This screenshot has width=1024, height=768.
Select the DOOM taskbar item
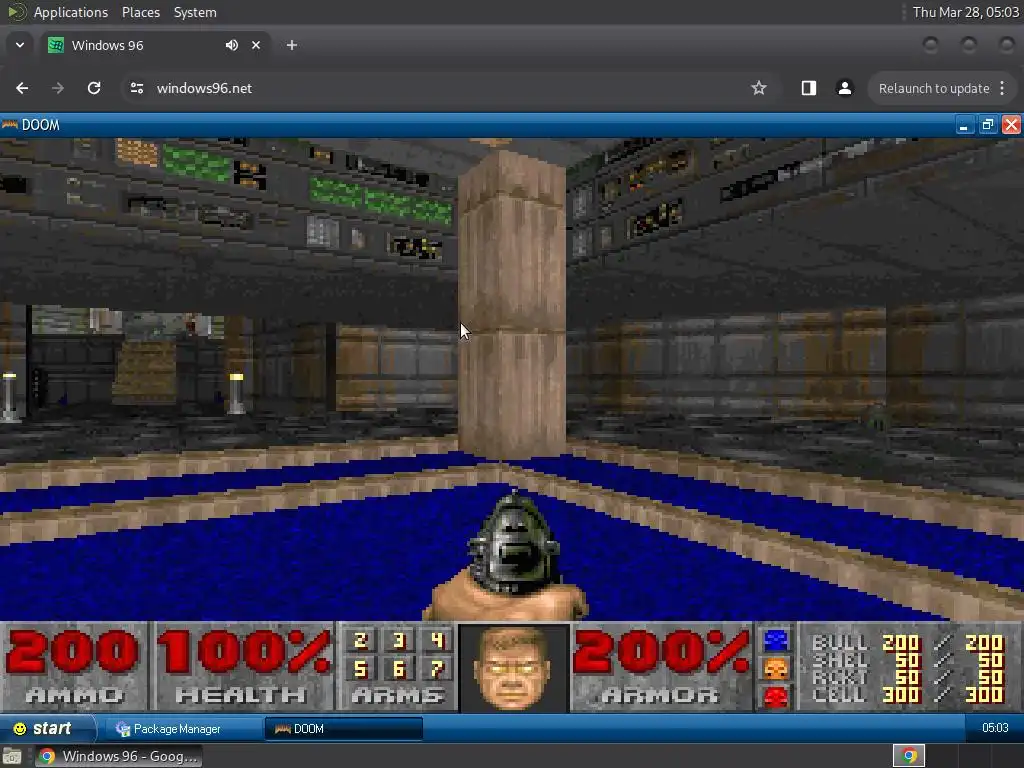pyautogui.click(x=344, y=729)
